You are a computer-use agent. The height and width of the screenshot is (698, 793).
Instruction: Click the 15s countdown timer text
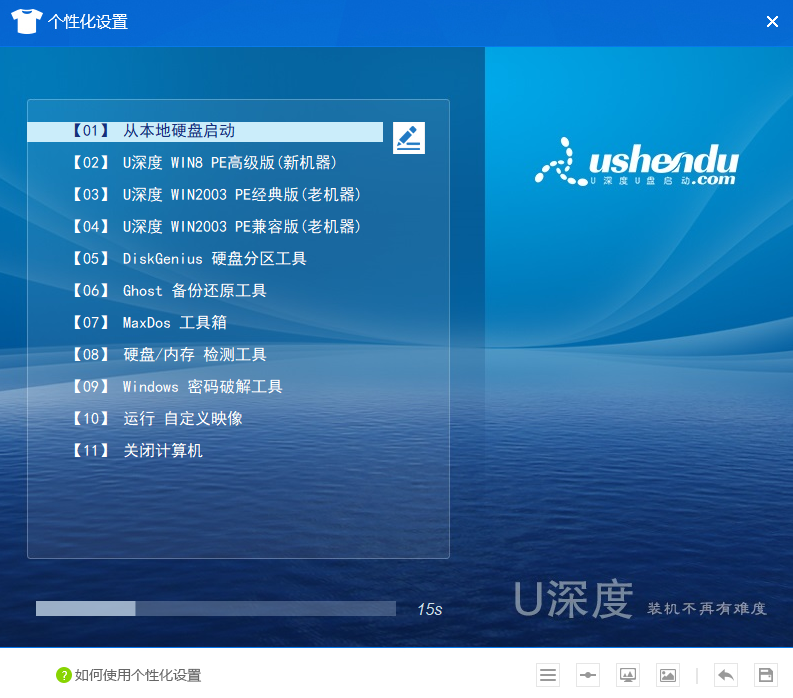[429, 609]
